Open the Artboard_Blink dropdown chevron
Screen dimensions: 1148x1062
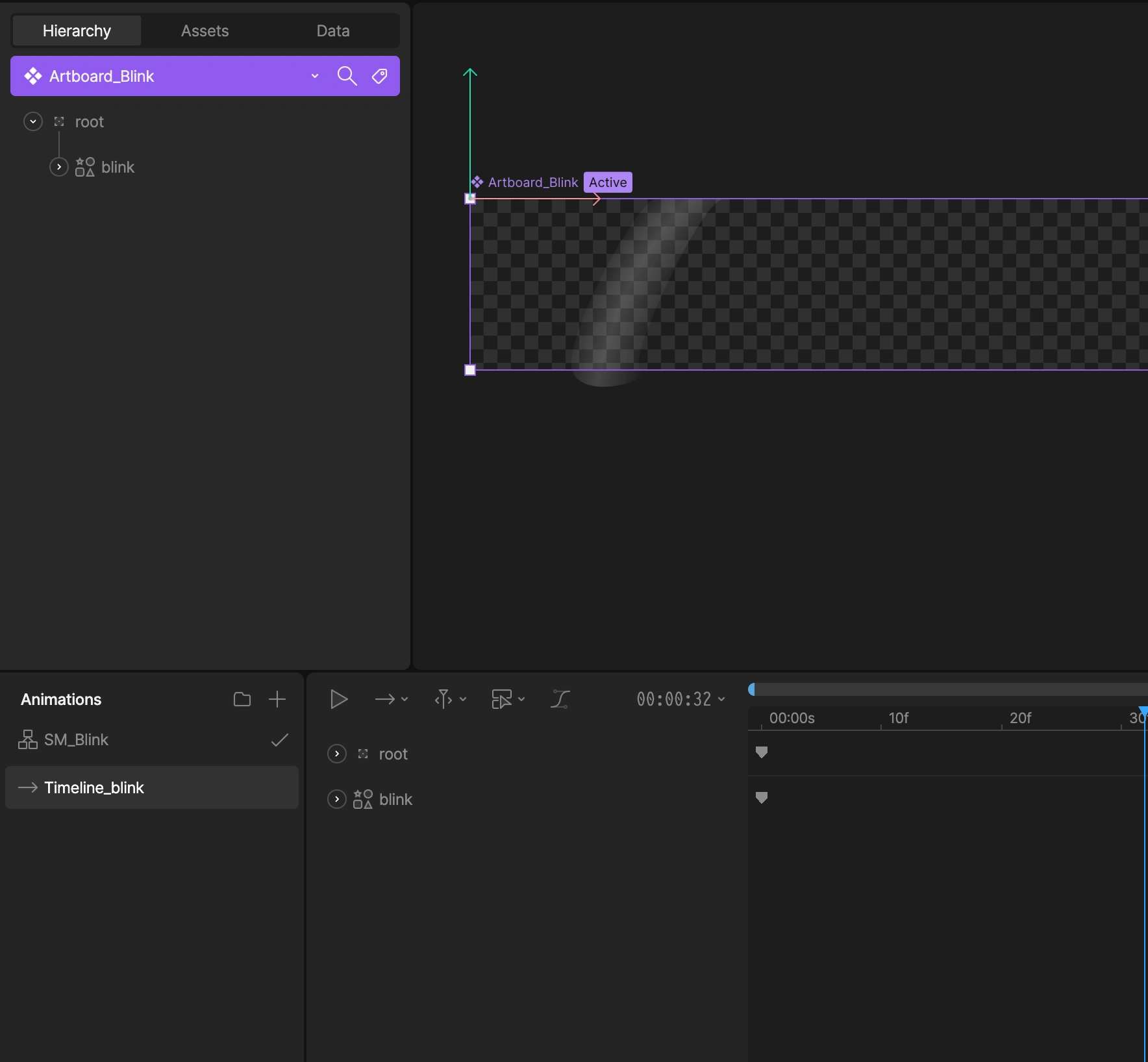click(x=315, y=76)
